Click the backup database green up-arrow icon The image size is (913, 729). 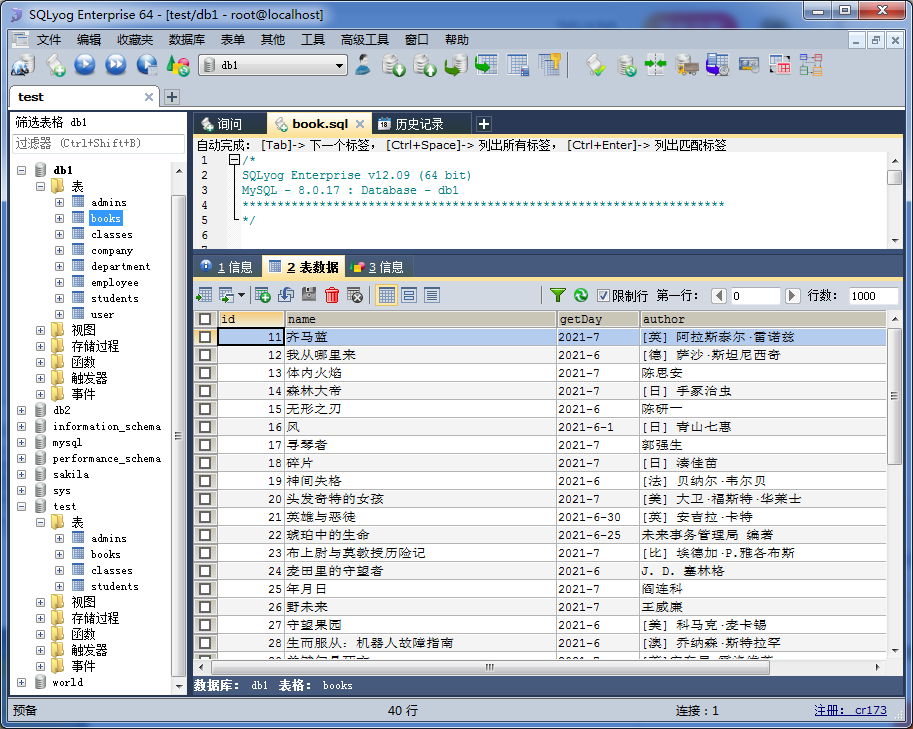point(425,65)
